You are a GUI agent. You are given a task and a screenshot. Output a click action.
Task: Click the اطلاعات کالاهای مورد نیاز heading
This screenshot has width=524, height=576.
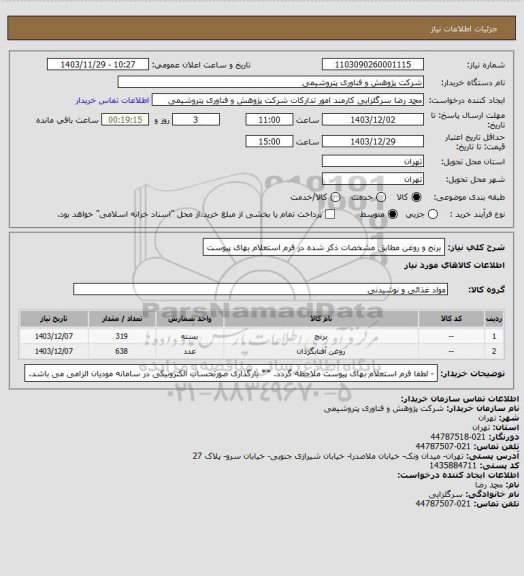[455, 265]
